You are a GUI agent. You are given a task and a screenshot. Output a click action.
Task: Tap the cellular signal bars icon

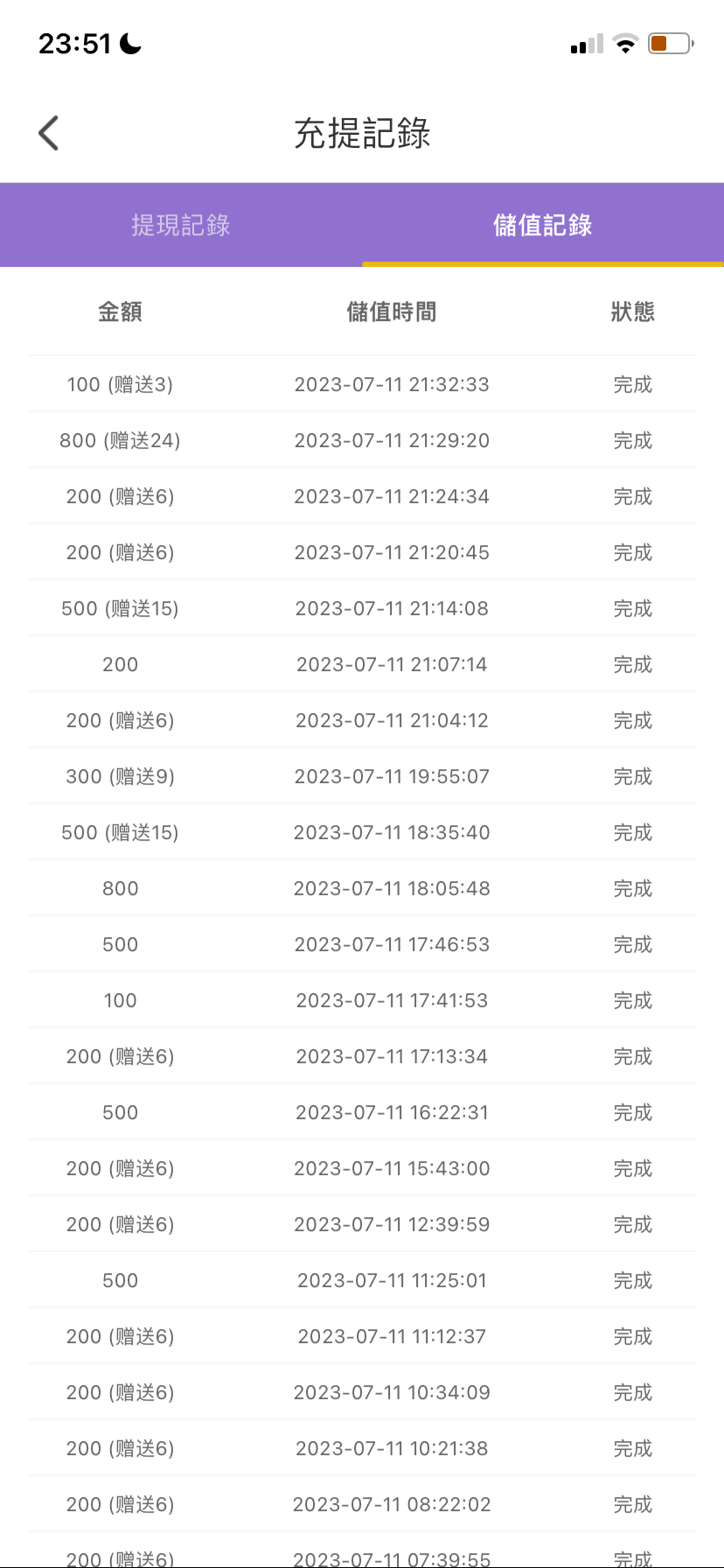(x=586, y=45)
